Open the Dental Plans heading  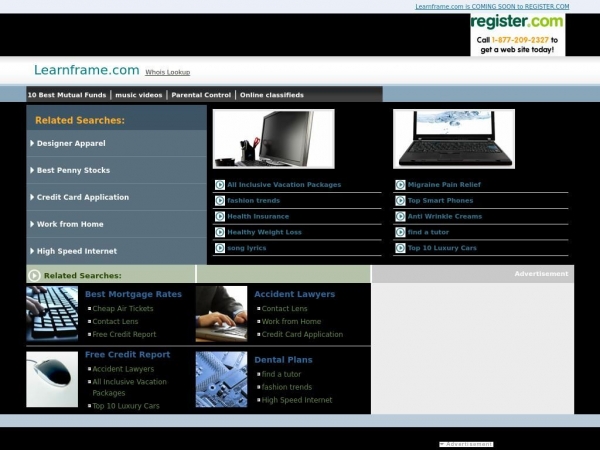[x=284, y=360]
